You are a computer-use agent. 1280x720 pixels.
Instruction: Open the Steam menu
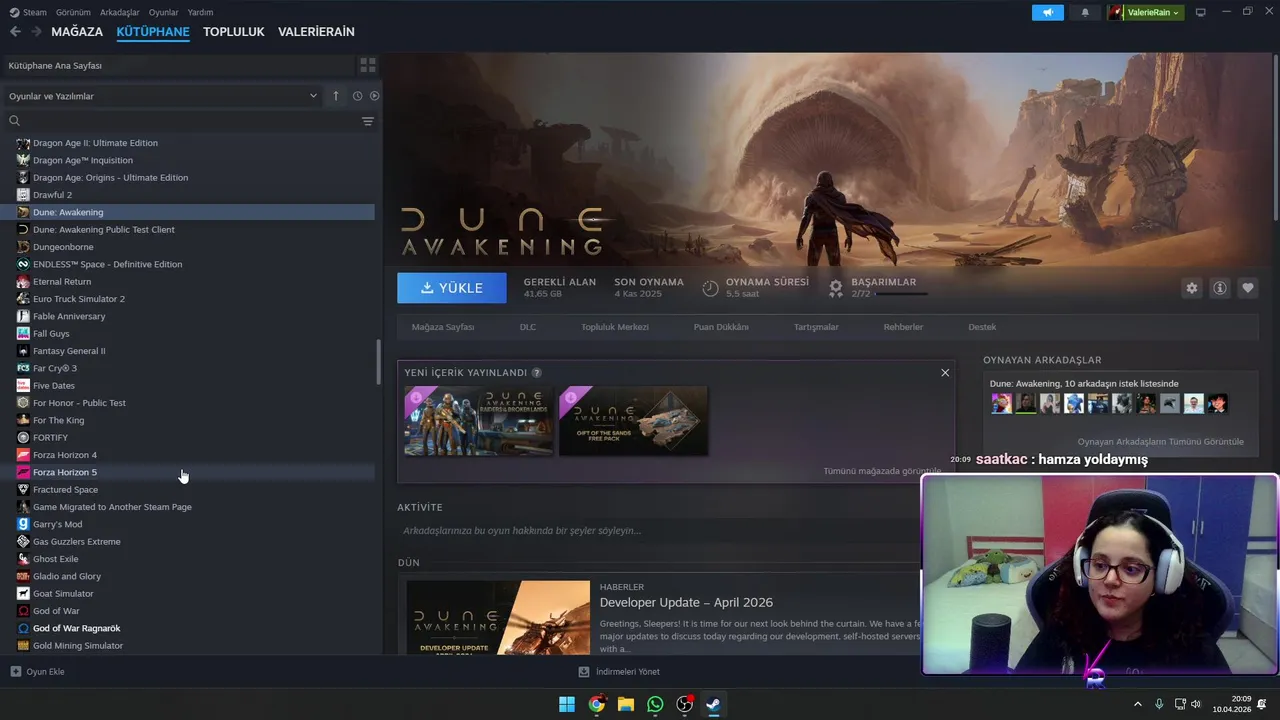tap(28, 12)
